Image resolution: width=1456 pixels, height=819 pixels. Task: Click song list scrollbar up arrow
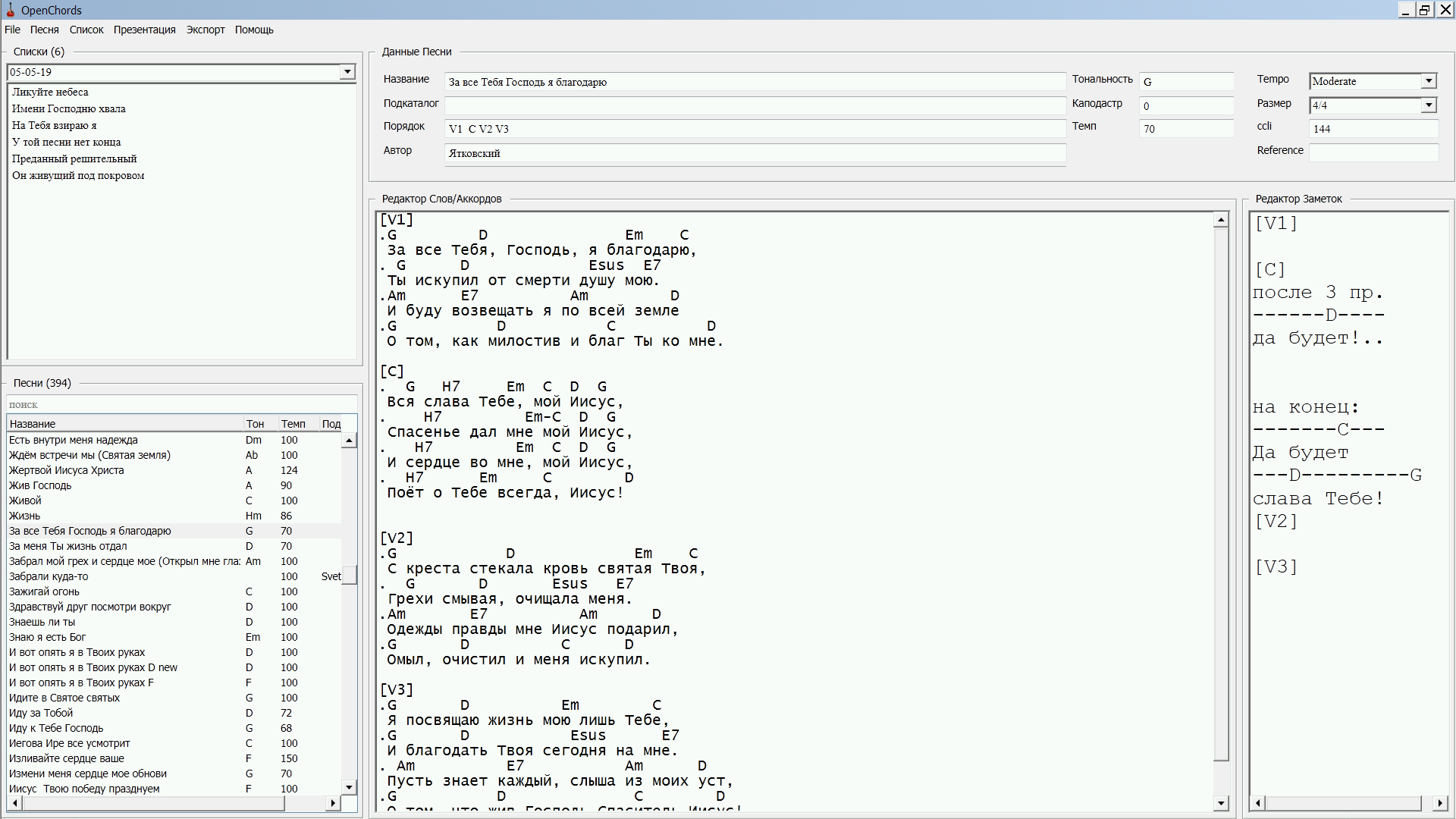pyautogui.click(x=349, y=441)
